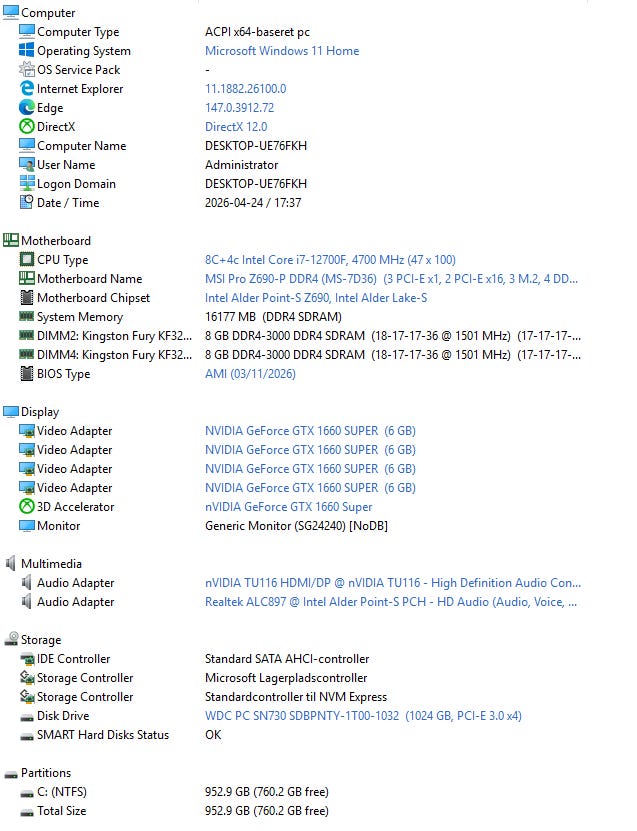Select the Display section heading
Image resolution: width=637 pixels, height=831 pixels.
coord(40,412)
